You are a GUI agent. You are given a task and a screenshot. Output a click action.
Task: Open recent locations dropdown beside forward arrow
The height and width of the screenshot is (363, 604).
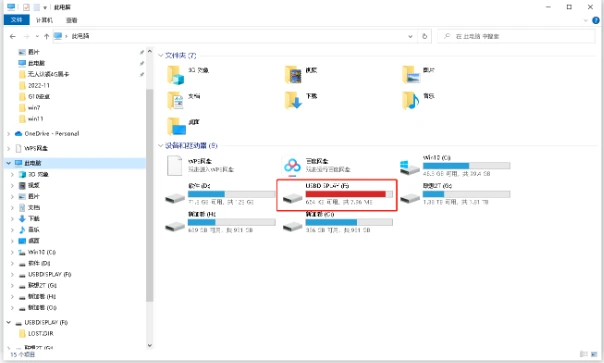point(37,36)
